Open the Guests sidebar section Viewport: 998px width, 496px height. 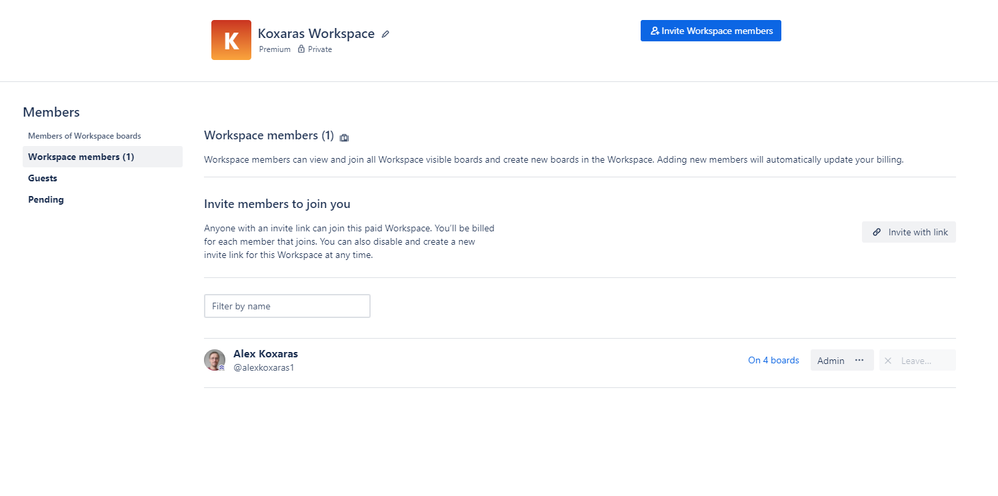tap(43, 178)
